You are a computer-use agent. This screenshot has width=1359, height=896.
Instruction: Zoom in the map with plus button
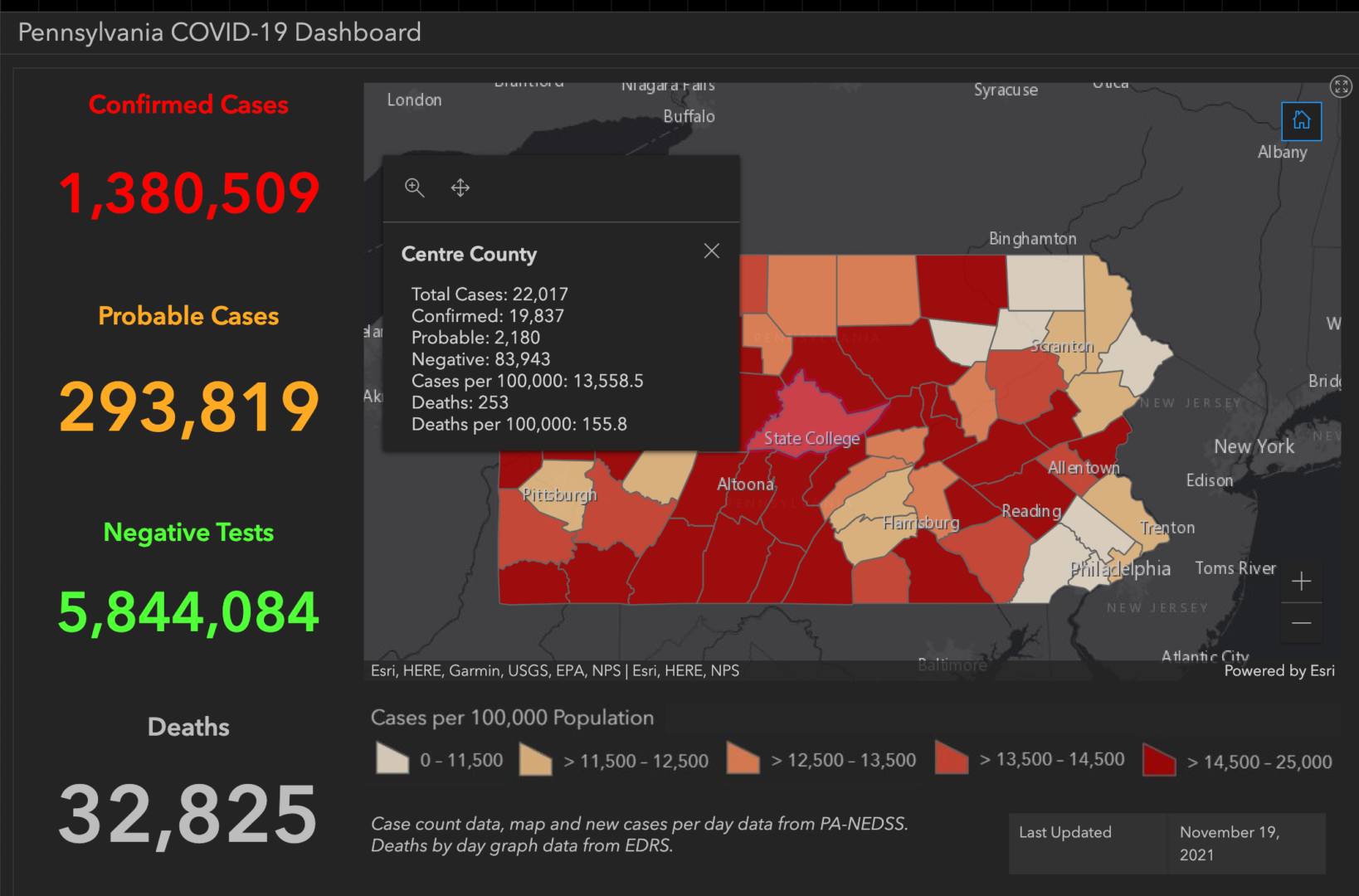pos(1301,581)
